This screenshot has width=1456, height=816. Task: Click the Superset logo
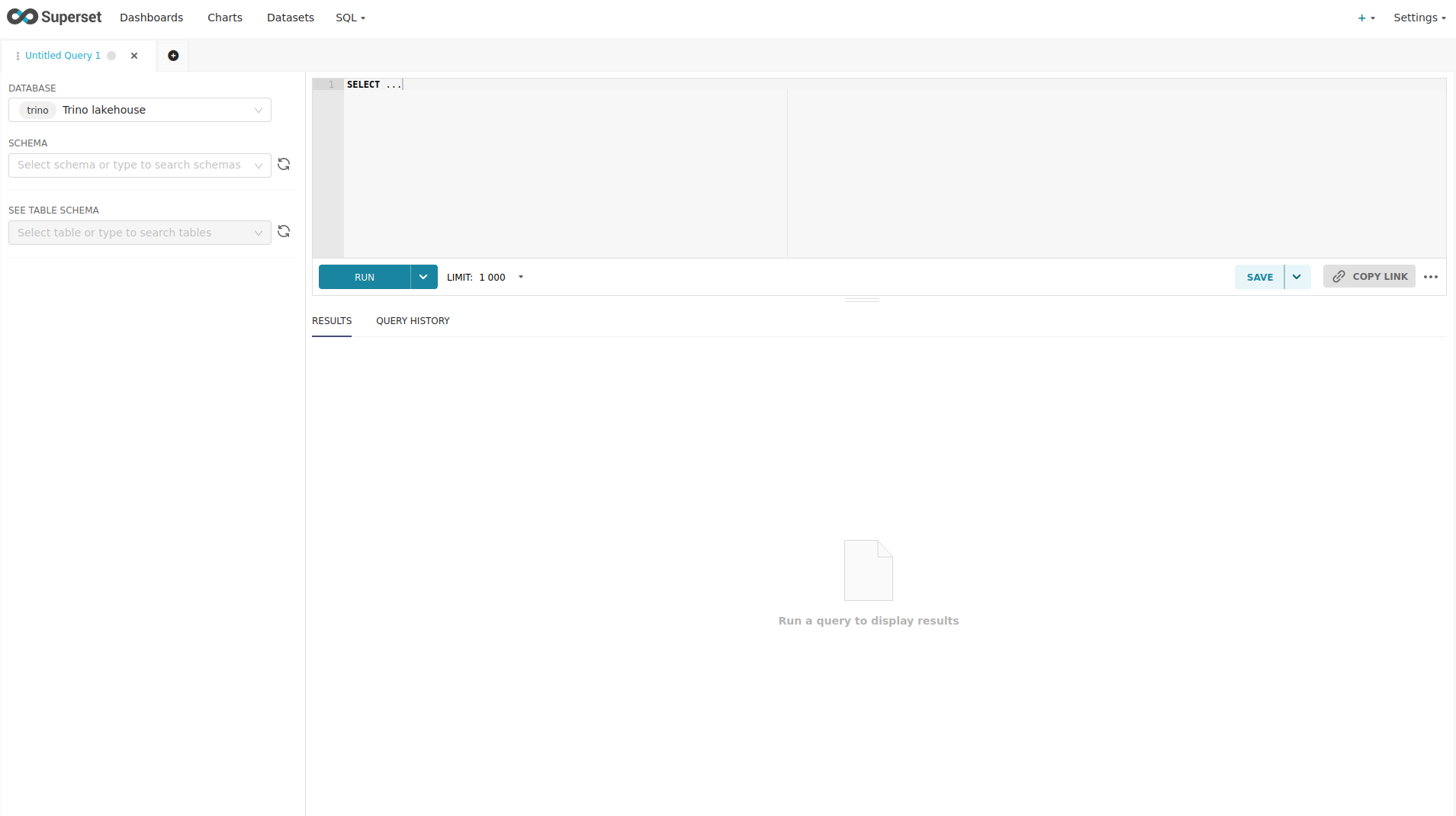[x=54, y=17]
